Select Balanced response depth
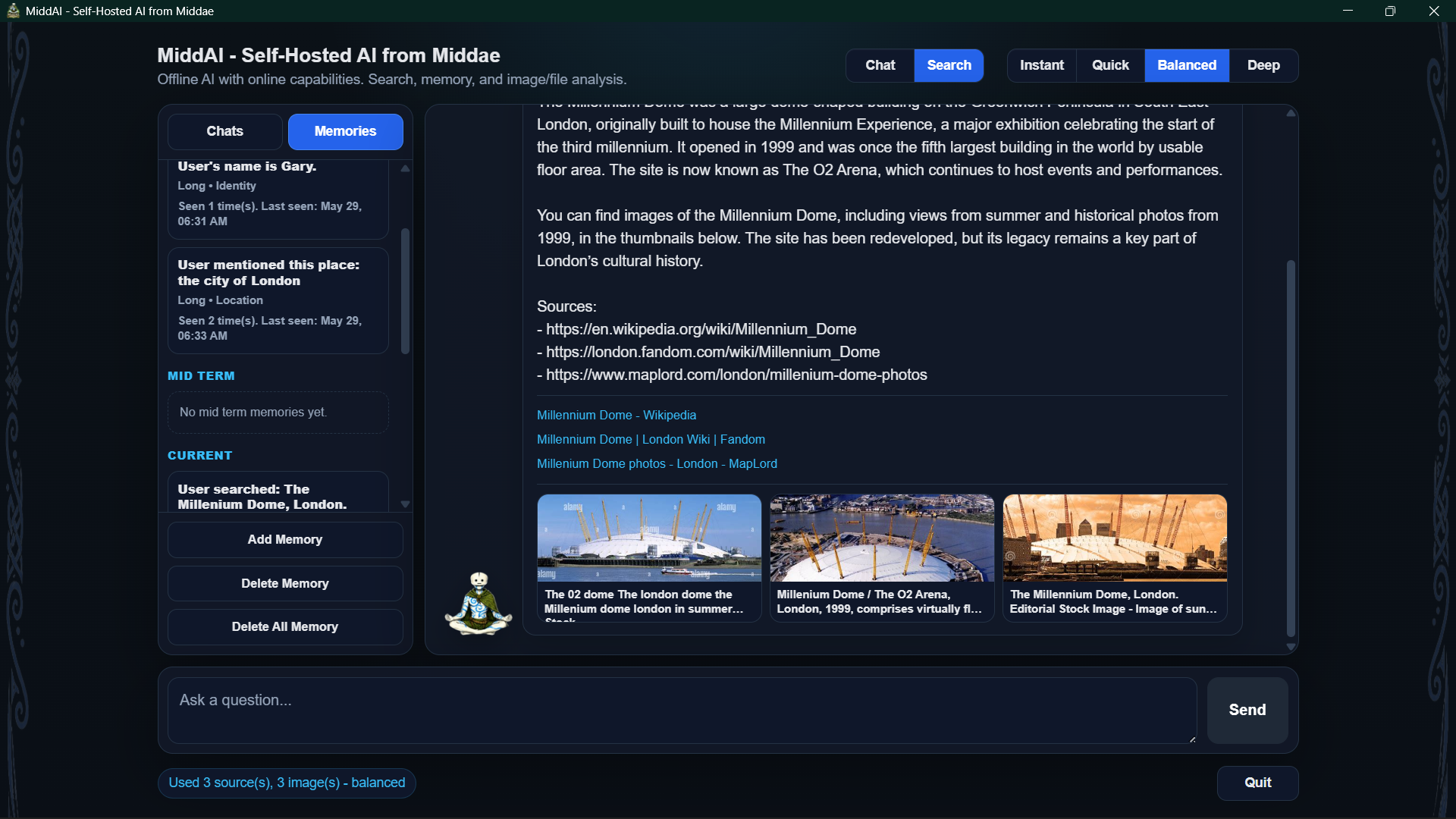Screen dimensions: 1456x819 click(x=1187, y=65)
